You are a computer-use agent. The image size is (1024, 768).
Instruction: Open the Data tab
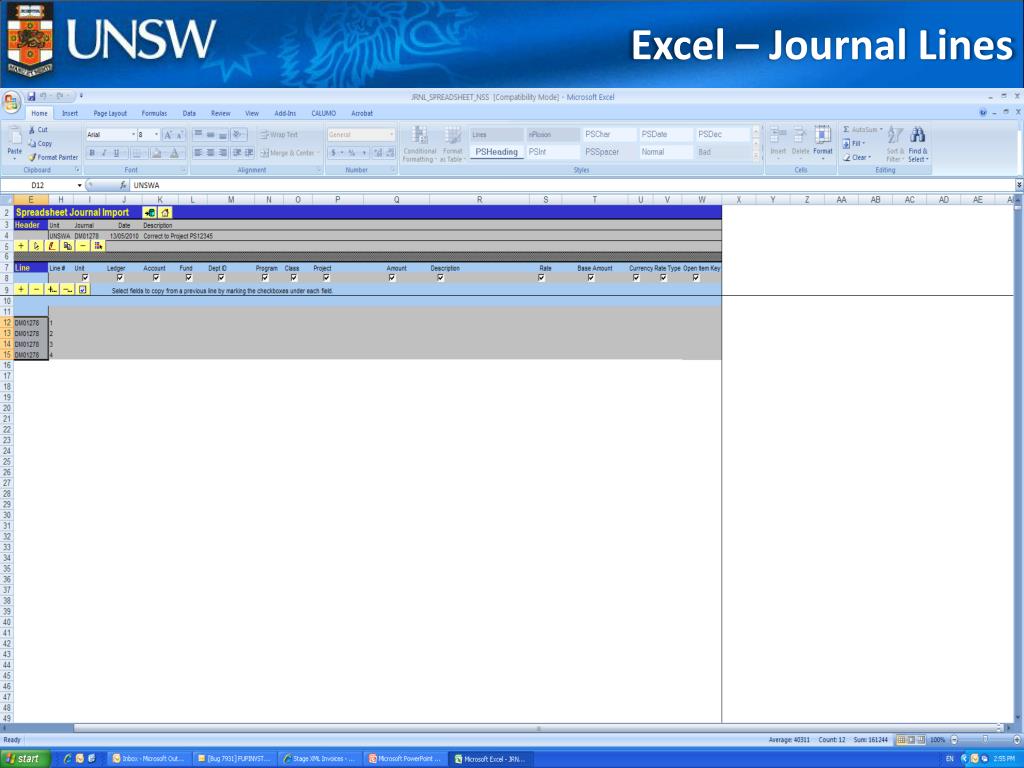coord(189,114)
